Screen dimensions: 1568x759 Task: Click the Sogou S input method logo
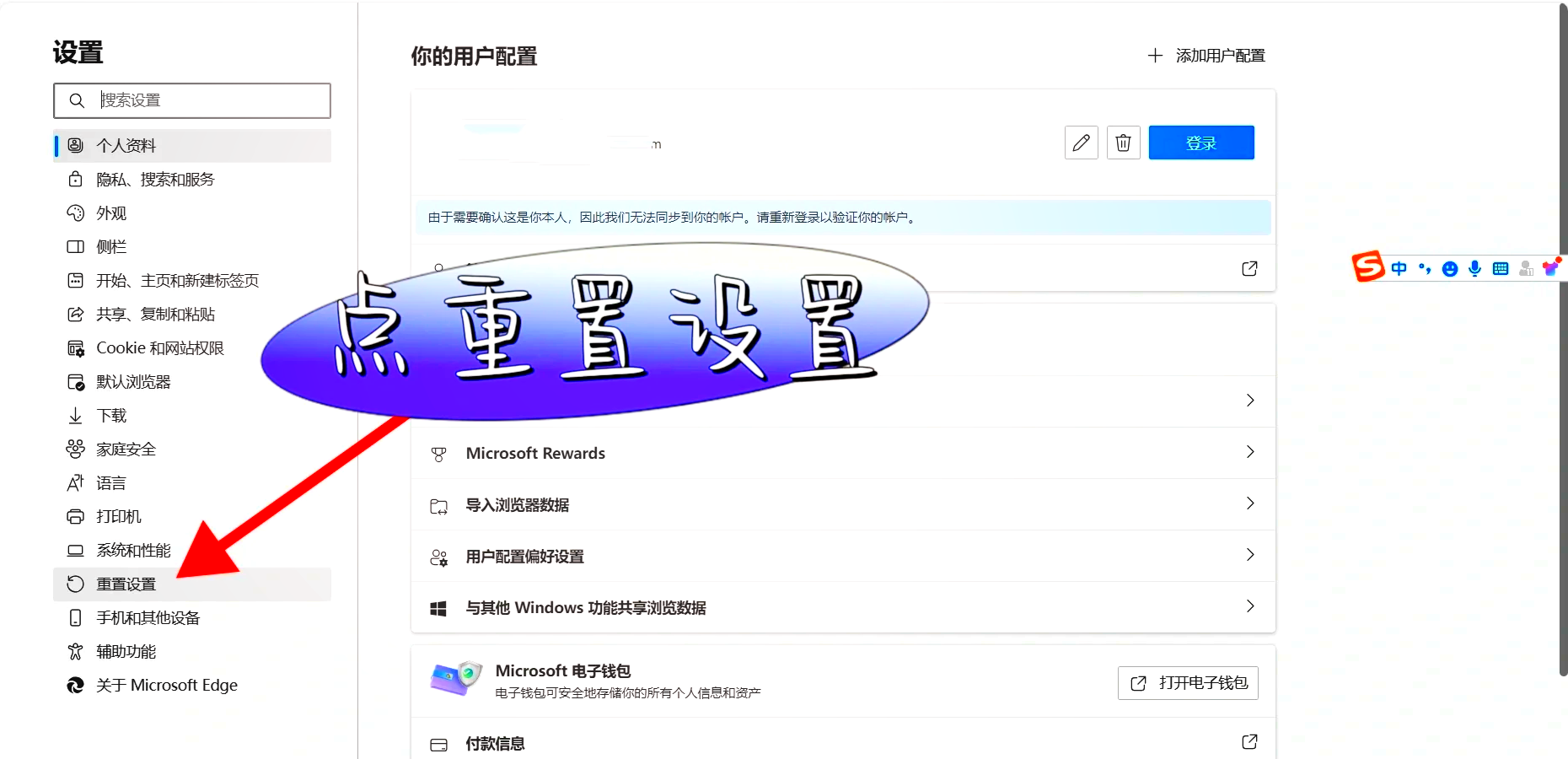point(1368,267)
